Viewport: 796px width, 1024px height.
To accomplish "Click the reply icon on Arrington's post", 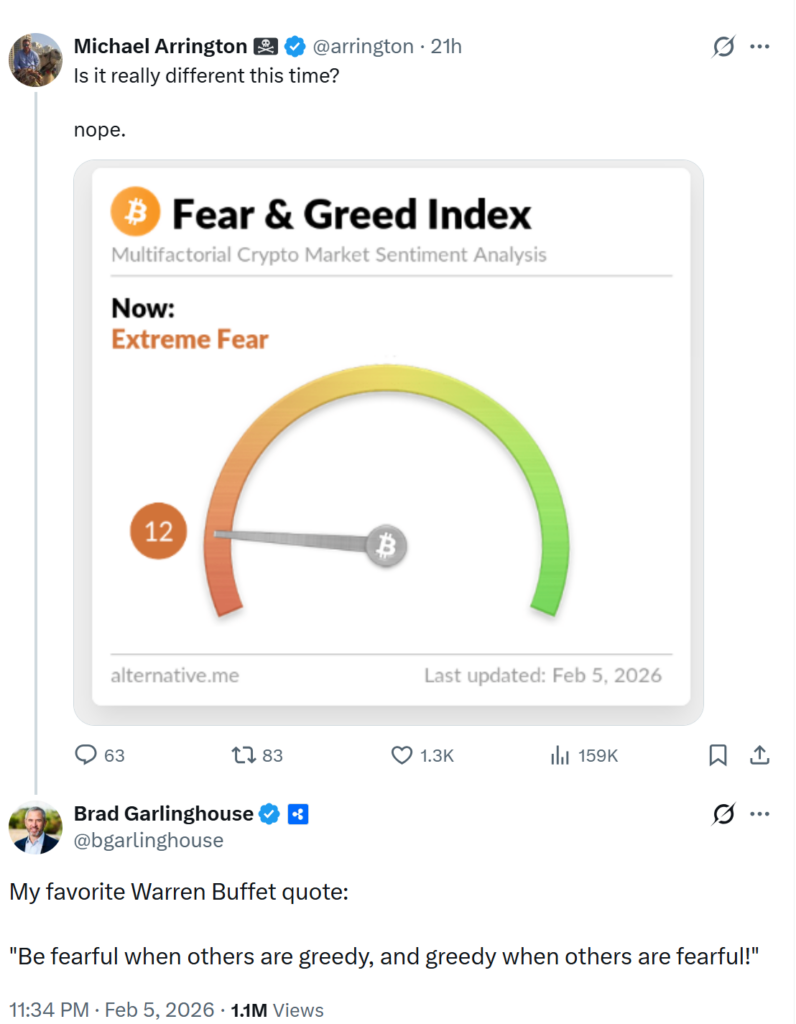I will [x=87, y=755].
